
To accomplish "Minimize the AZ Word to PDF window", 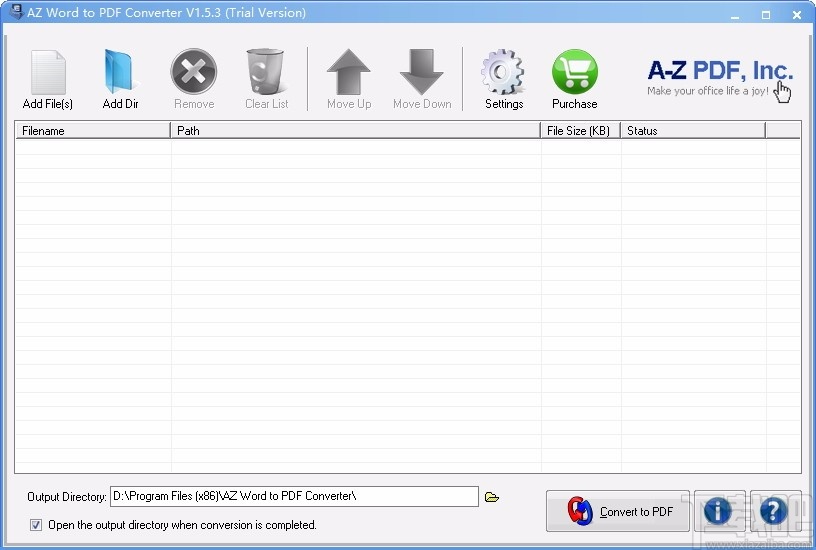I will tap(735, 15).
